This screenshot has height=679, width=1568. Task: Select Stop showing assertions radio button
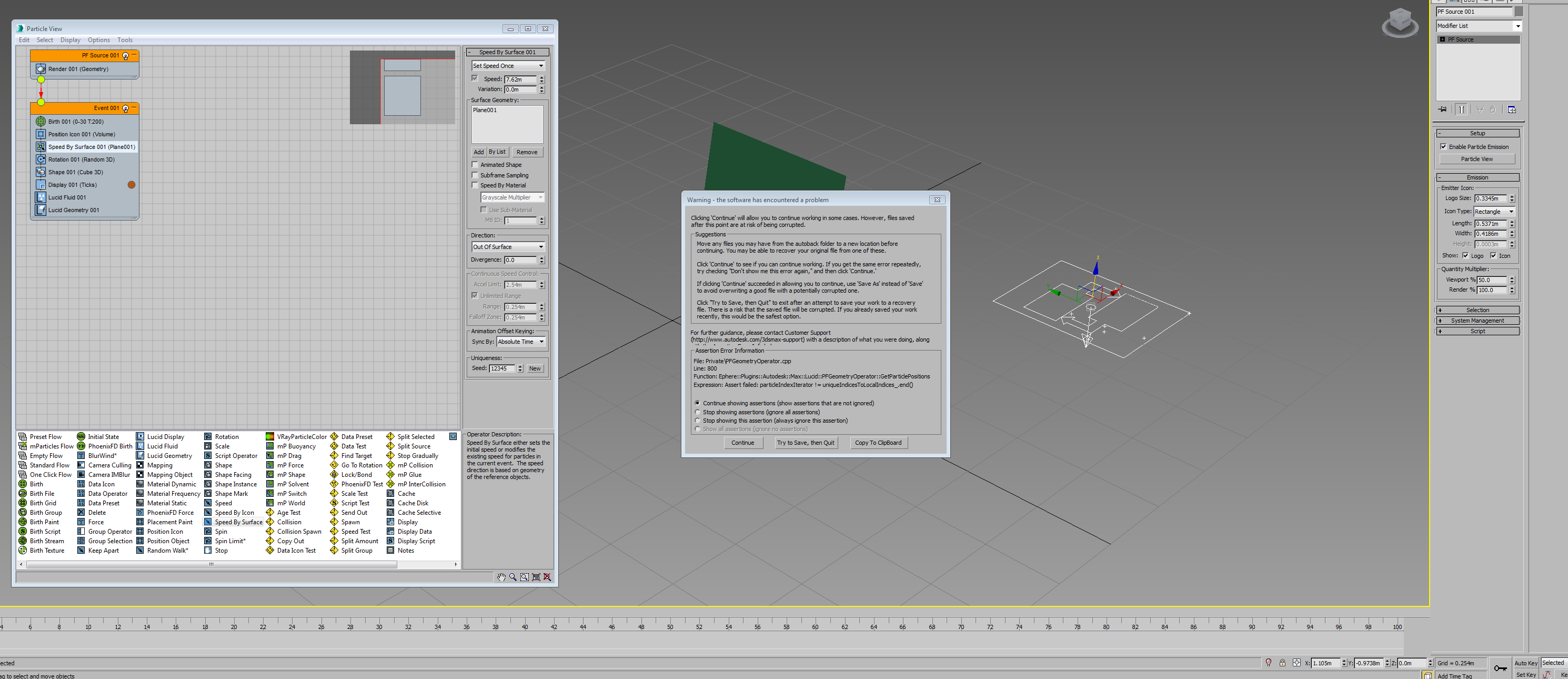pos(698,412)
